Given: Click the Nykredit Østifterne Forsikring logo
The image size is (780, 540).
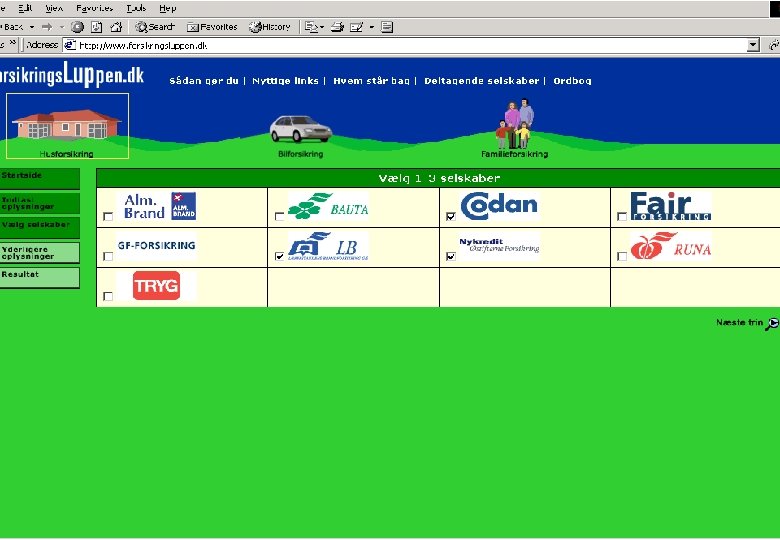Looking at the screenshot, I should [499, 246].
